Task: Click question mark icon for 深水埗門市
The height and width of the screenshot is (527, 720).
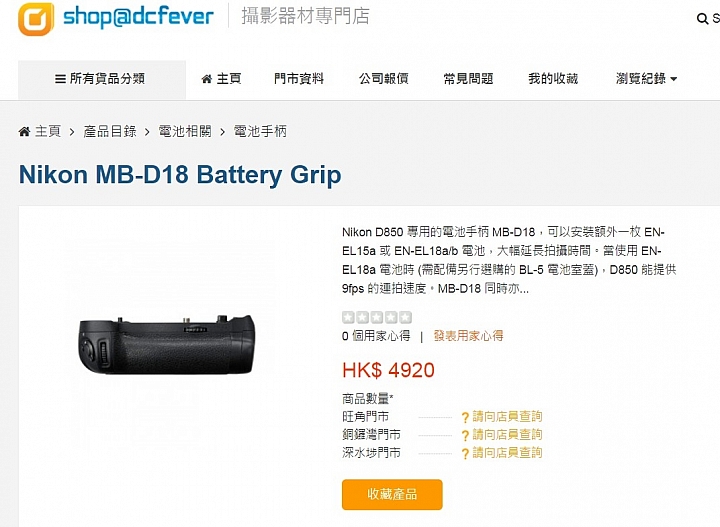Action: 465,454
